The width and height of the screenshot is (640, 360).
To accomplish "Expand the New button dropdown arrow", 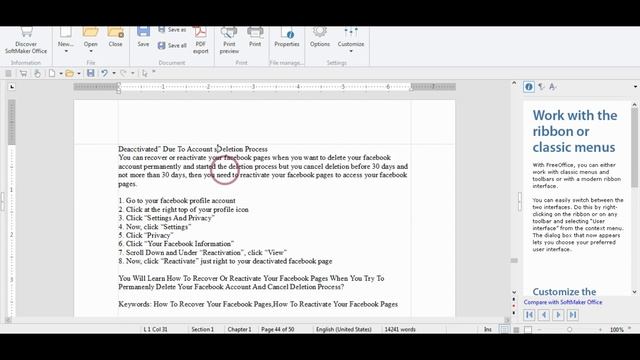I will click(x=66, y=51).
